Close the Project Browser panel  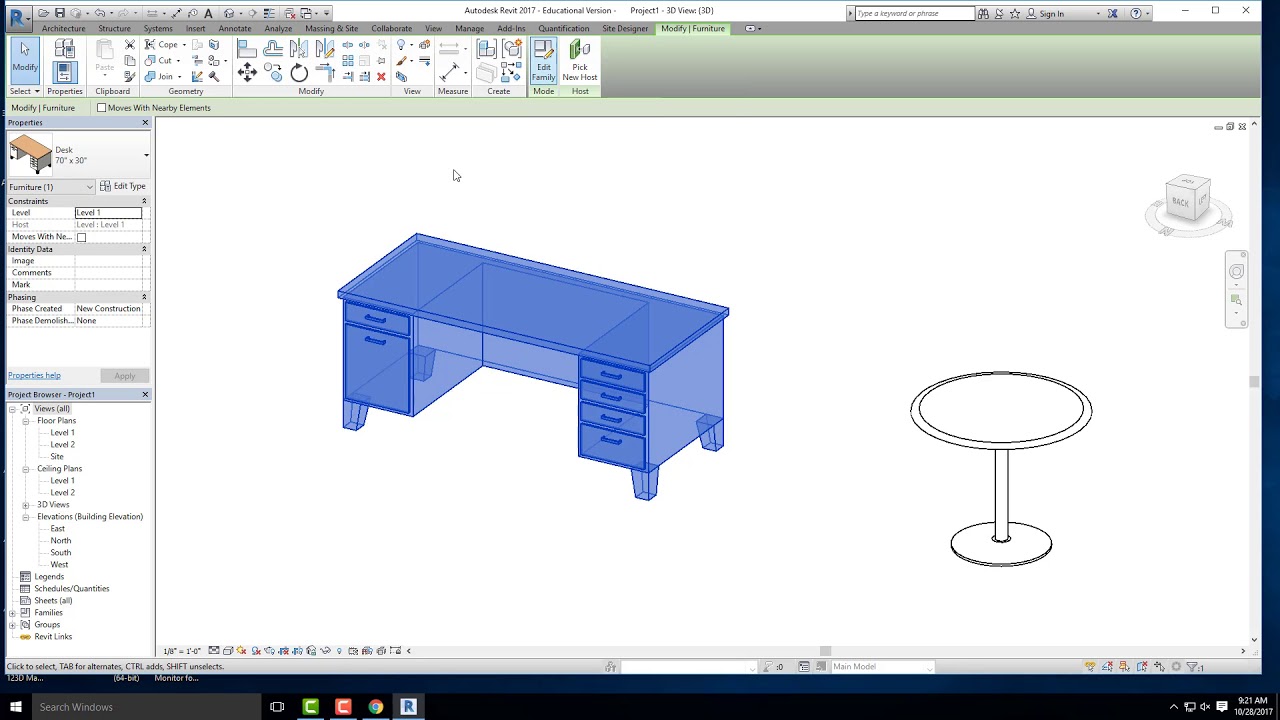(x=145, y=395)
